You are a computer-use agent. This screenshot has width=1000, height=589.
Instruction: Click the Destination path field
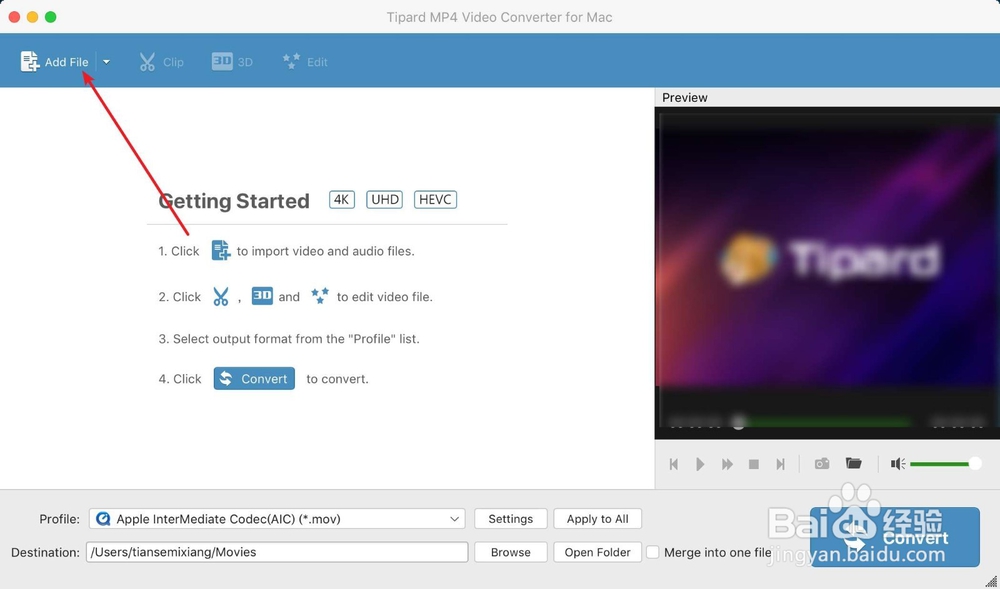(277, 552)
